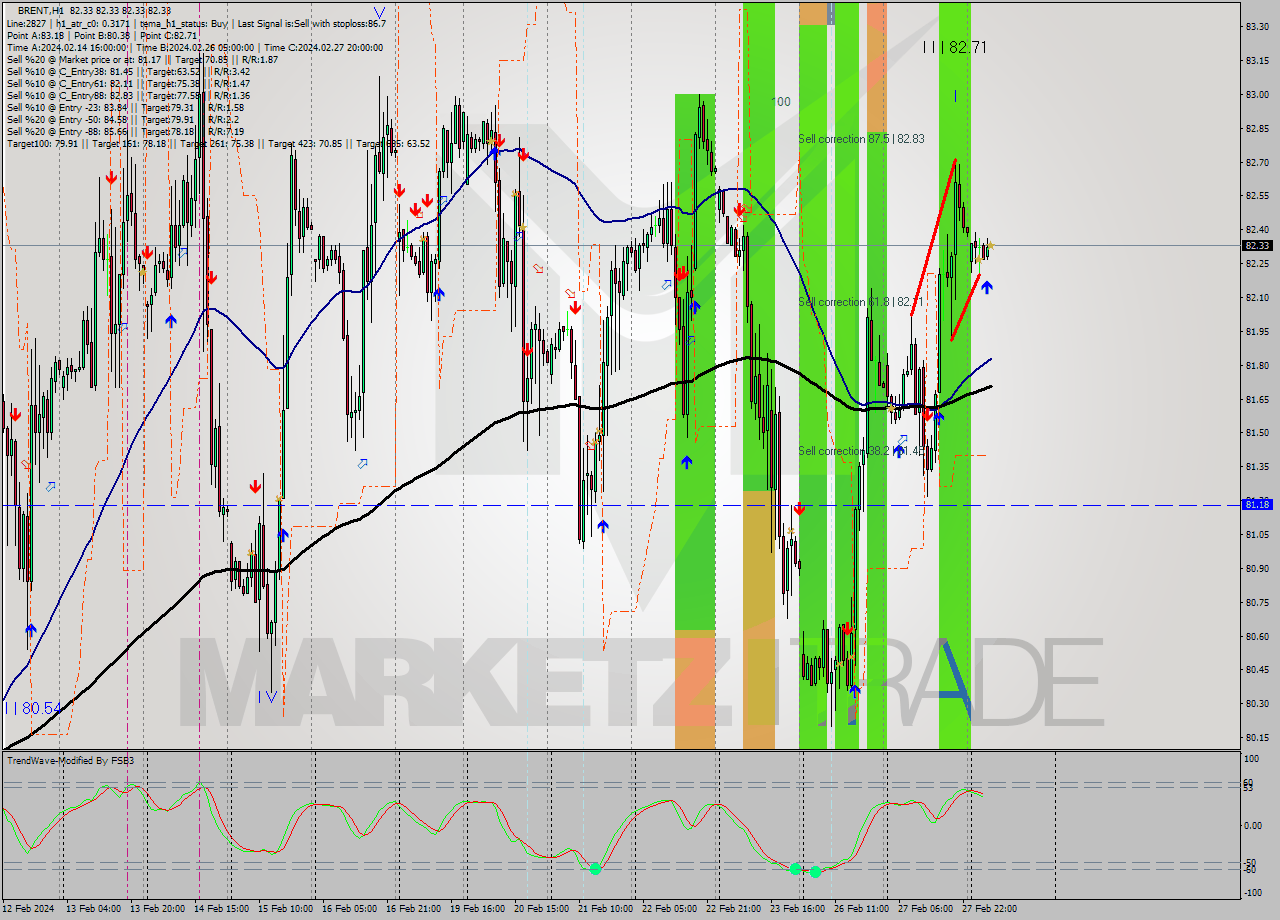
Task: Click the 80.60 price axis label
Action: [1257, 636]
